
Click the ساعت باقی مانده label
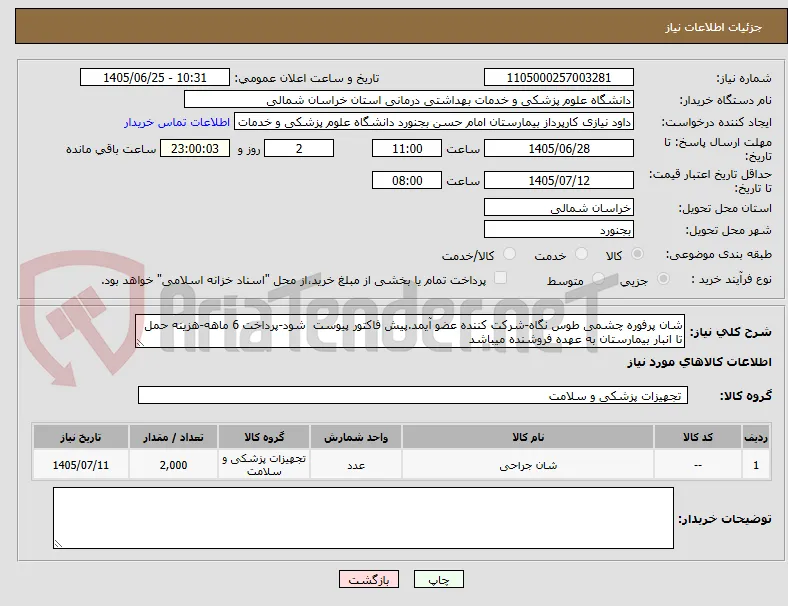tap(111, 149)
